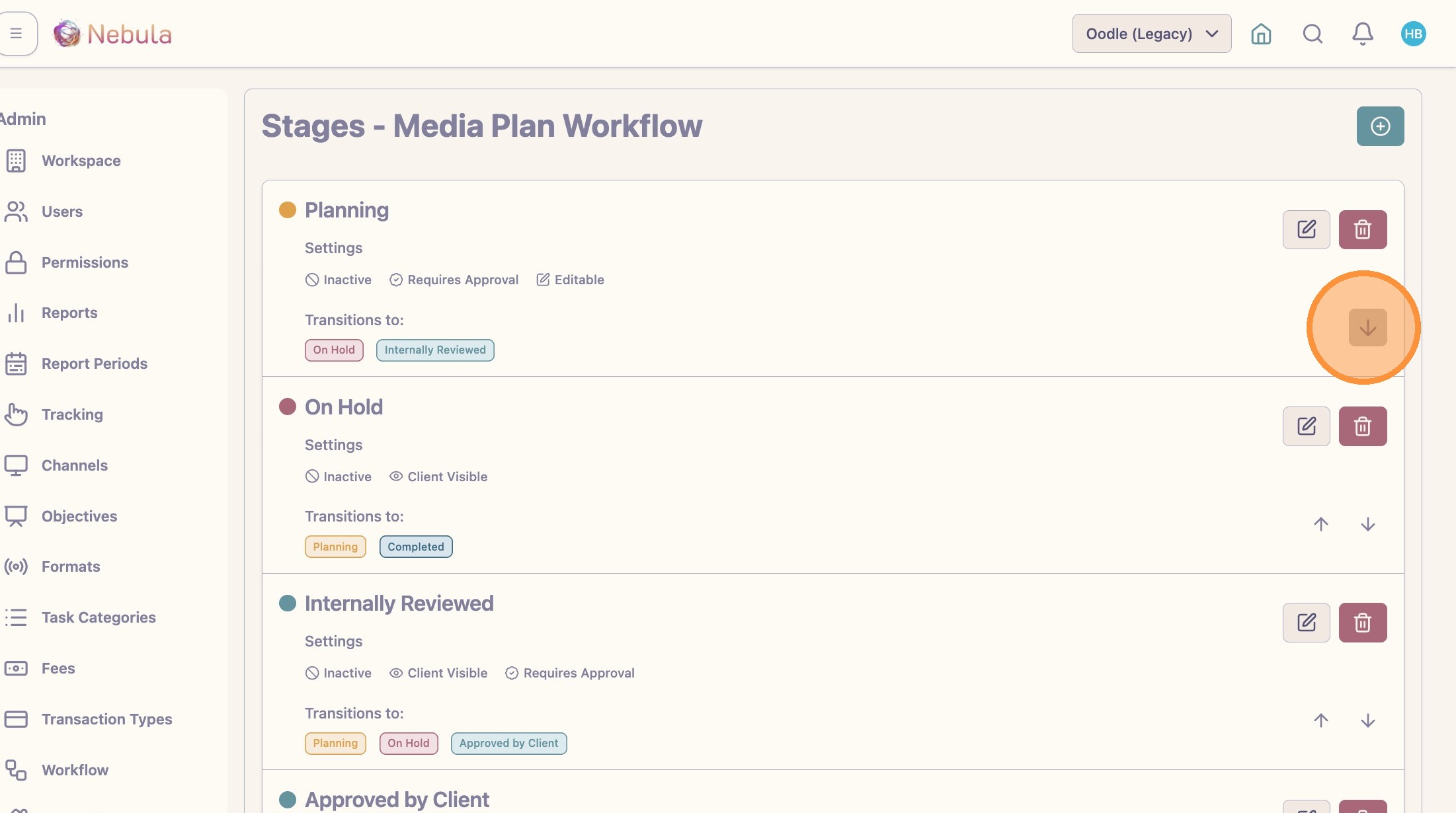Click On Hold tag under Internally Reviewed
1456x813 pixels.
tap(409, 743)
